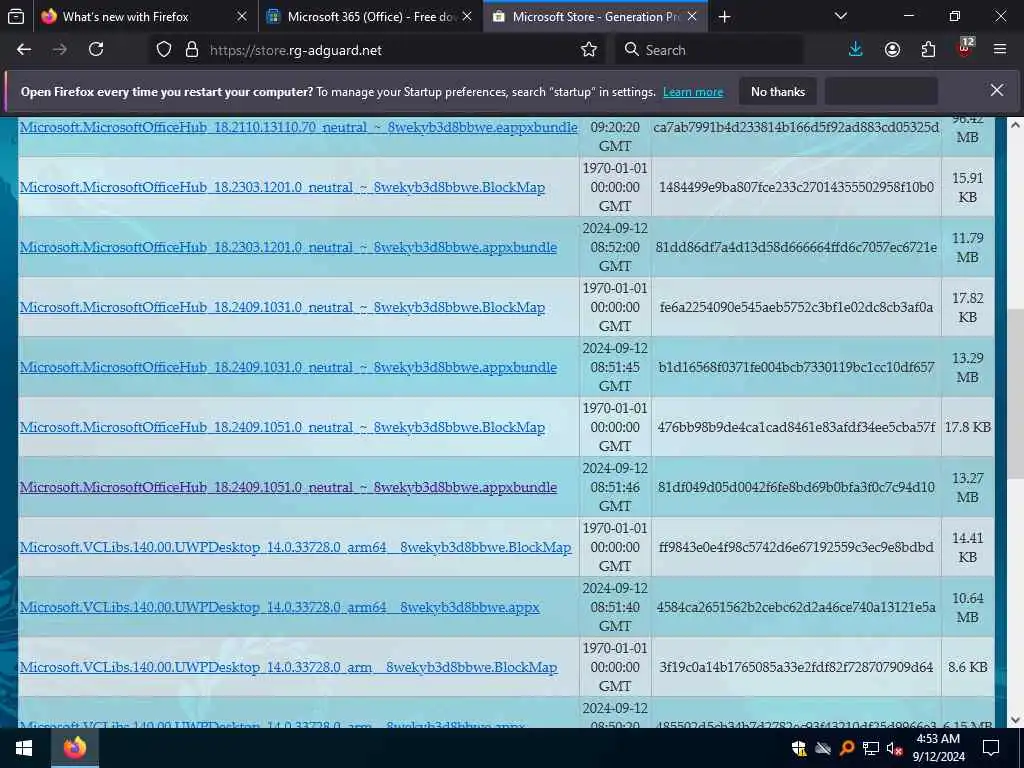Decline with the No thanks button
The height and width of the screenshot is (768, 1024).
point(778,91)
